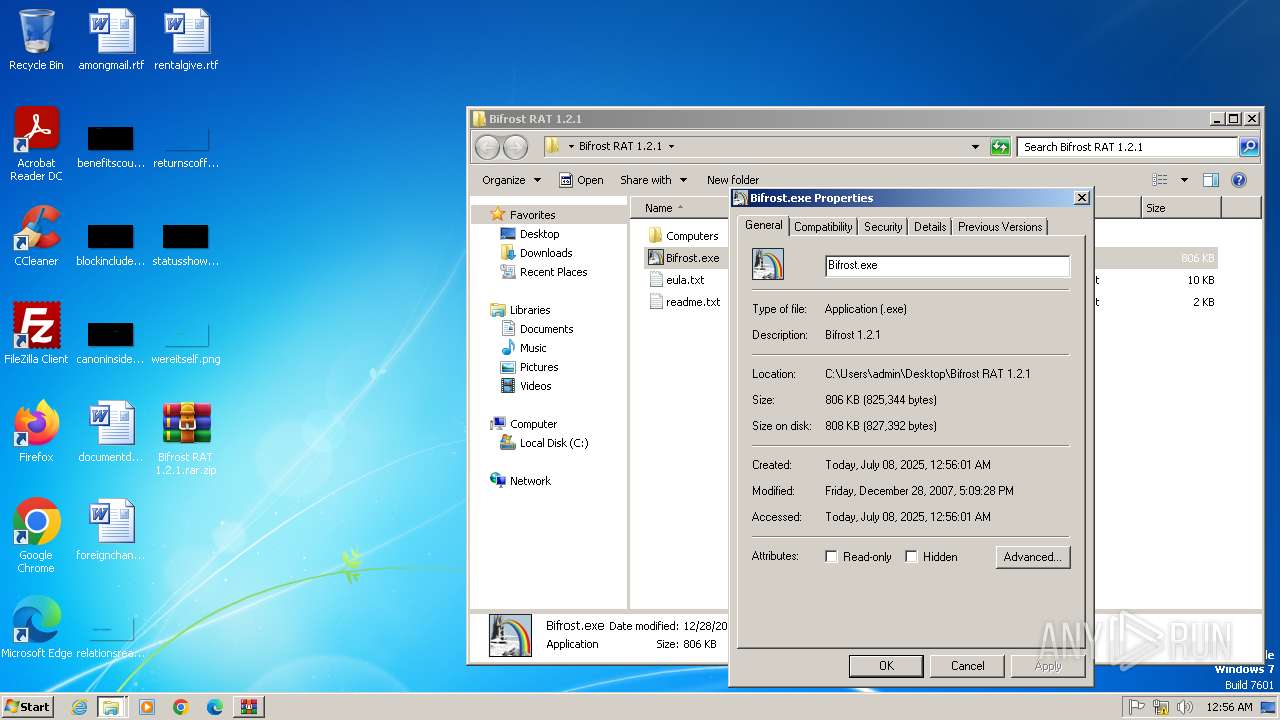The height and width of the screenshot is (720, 1280).
Task: Toggle the preview pane icon
Action: [1210, 180]
